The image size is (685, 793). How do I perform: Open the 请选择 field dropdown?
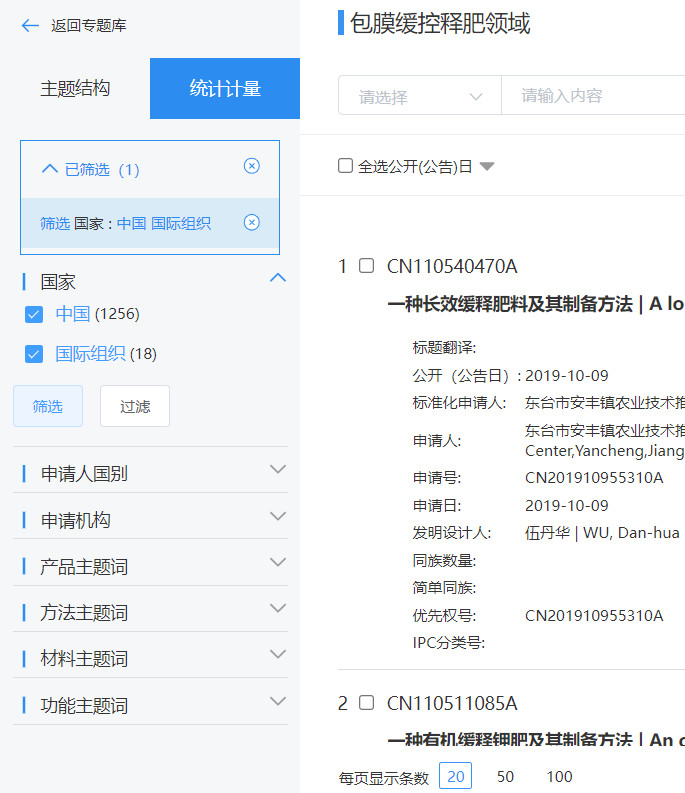[419, 96]
